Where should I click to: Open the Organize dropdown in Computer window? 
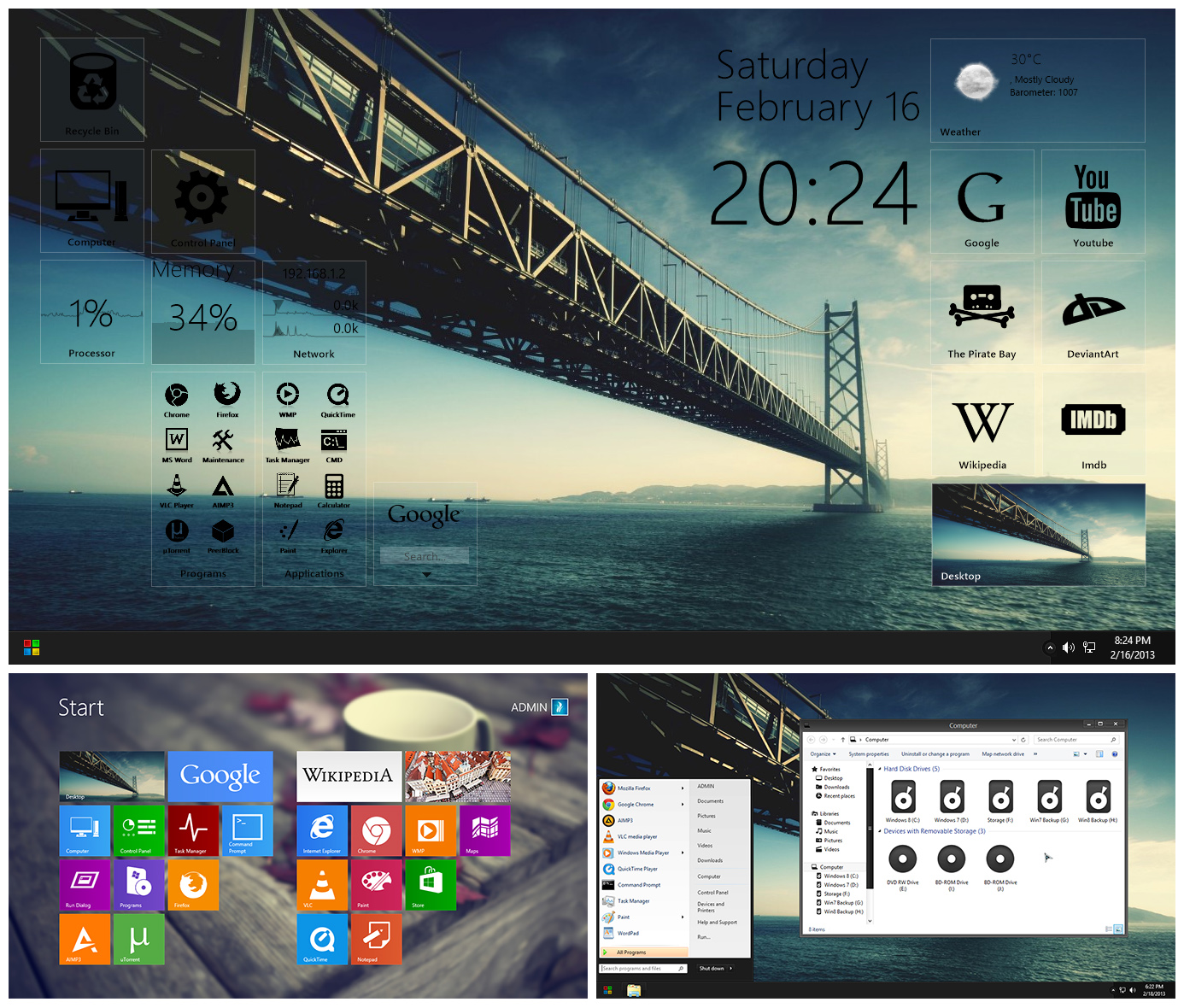pos(824,754)
